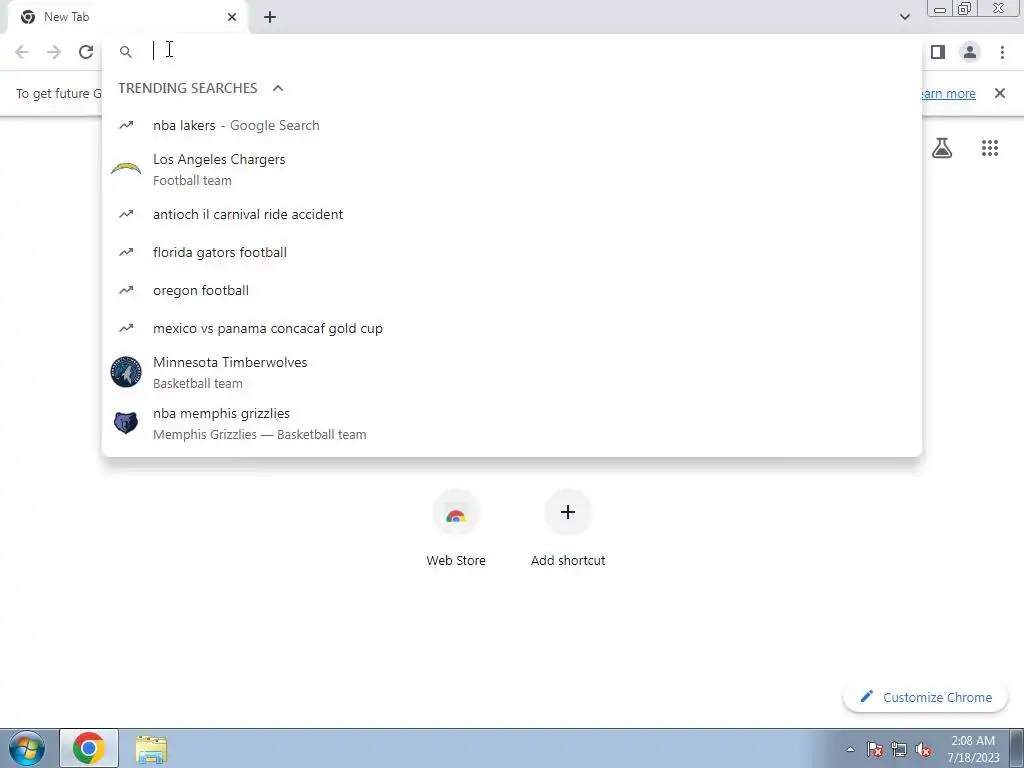The image size is (1024, 768).
Task: Click the magnifier icon in address bar
Action: [126, 52]
